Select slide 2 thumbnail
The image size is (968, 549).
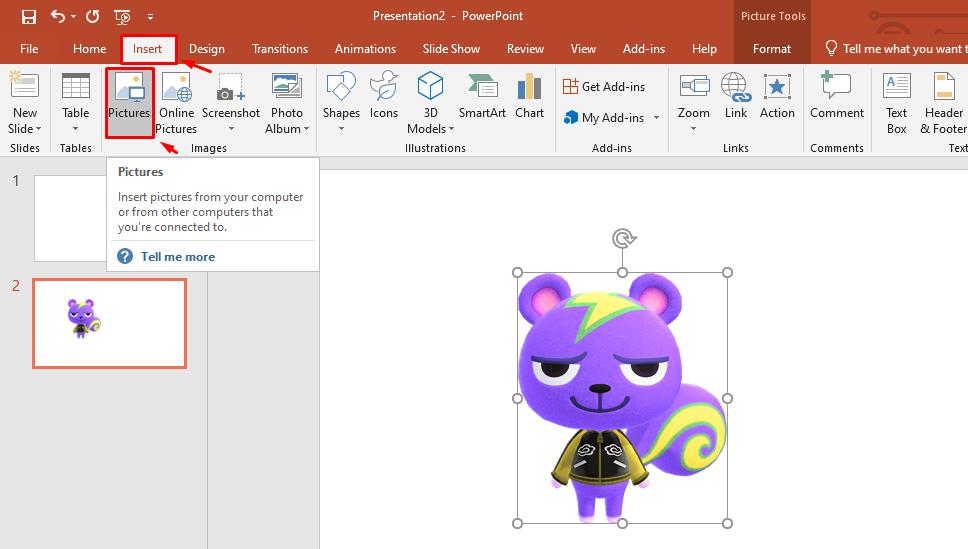[x=109, y=324]
